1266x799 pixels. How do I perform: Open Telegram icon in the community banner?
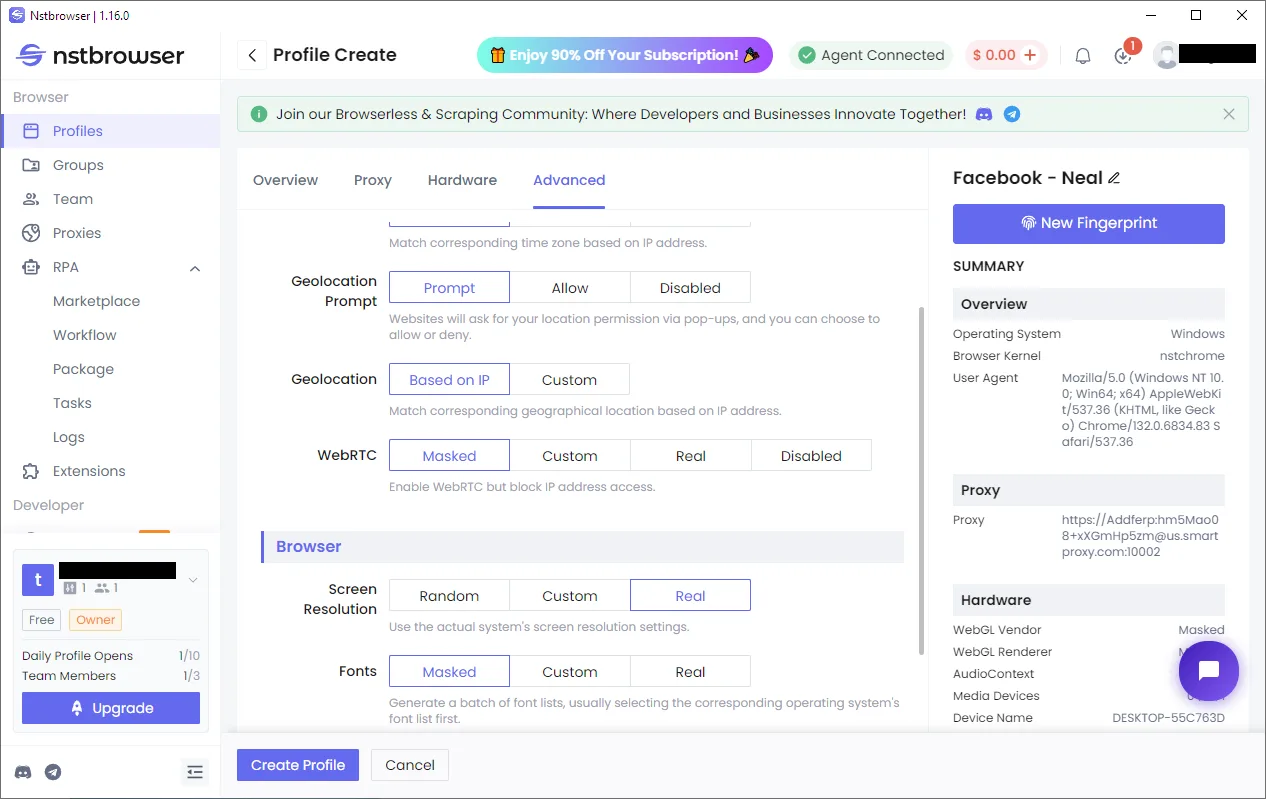coord(1012,114)
